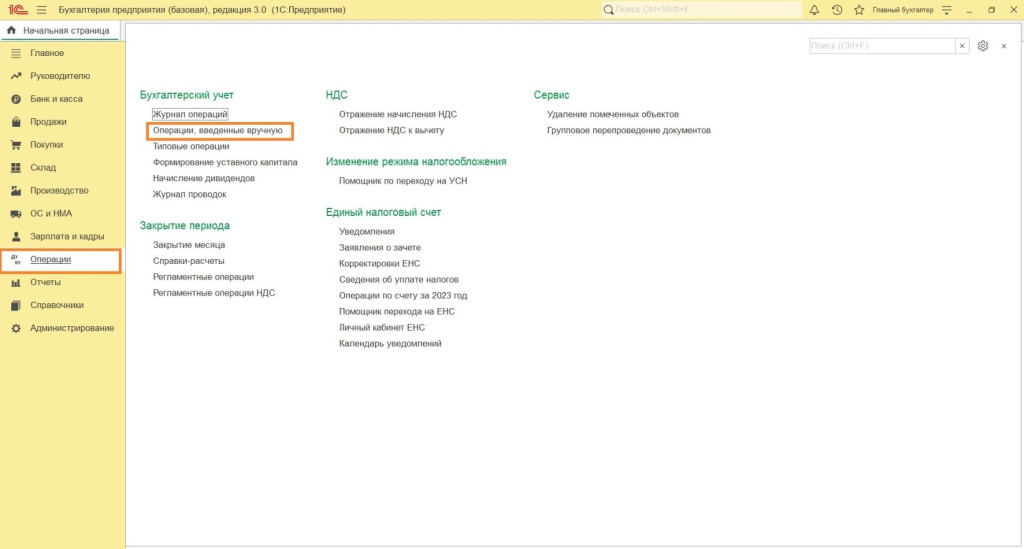Click the Покупки cart icon
The width and height of the screenshot is (1024, 549).
pyautogui.click(x=16, y=145)
